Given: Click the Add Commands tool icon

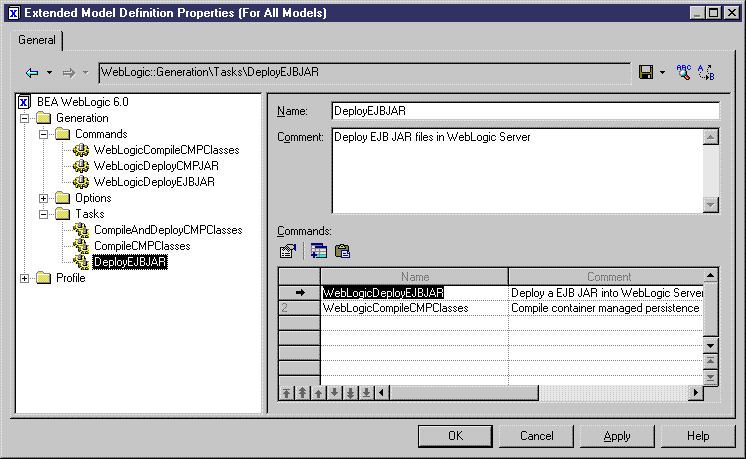Looking at the screenshot, I should coord(318,251).
